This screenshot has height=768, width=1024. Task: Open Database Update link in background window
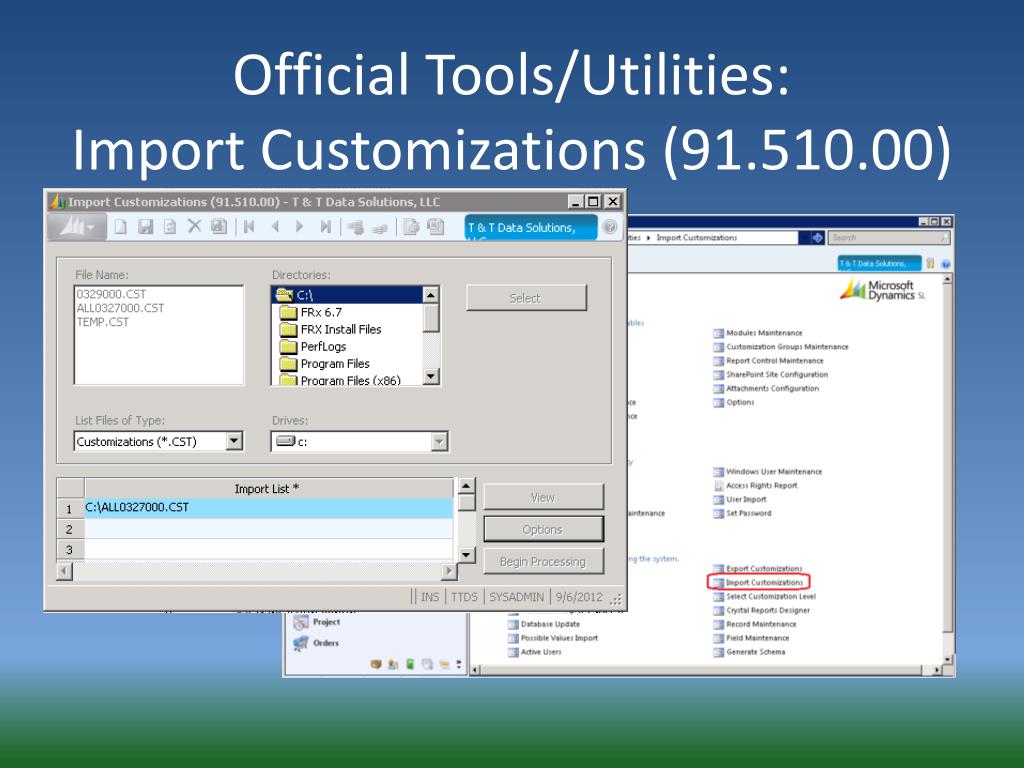coord(543,624)
